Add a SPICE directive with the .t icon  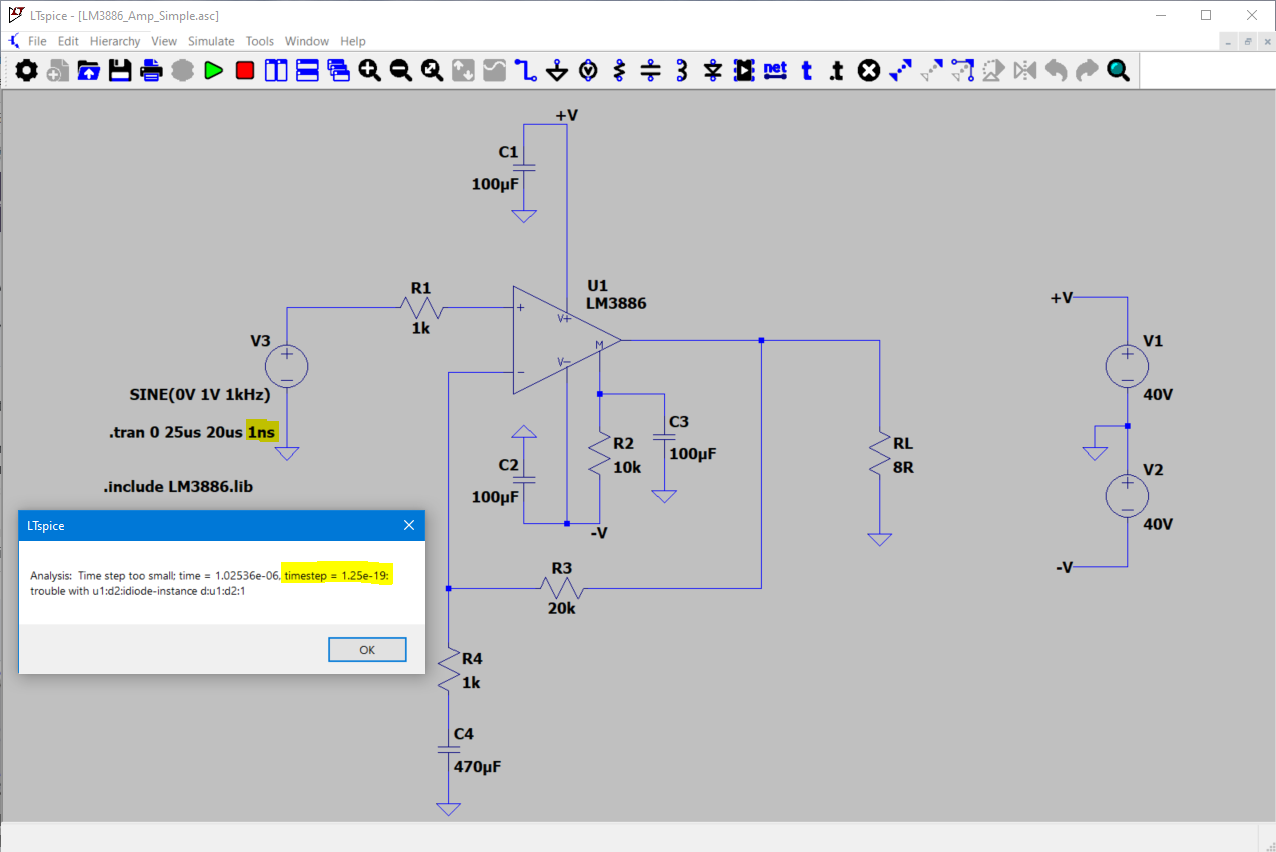tap(838, 70)
